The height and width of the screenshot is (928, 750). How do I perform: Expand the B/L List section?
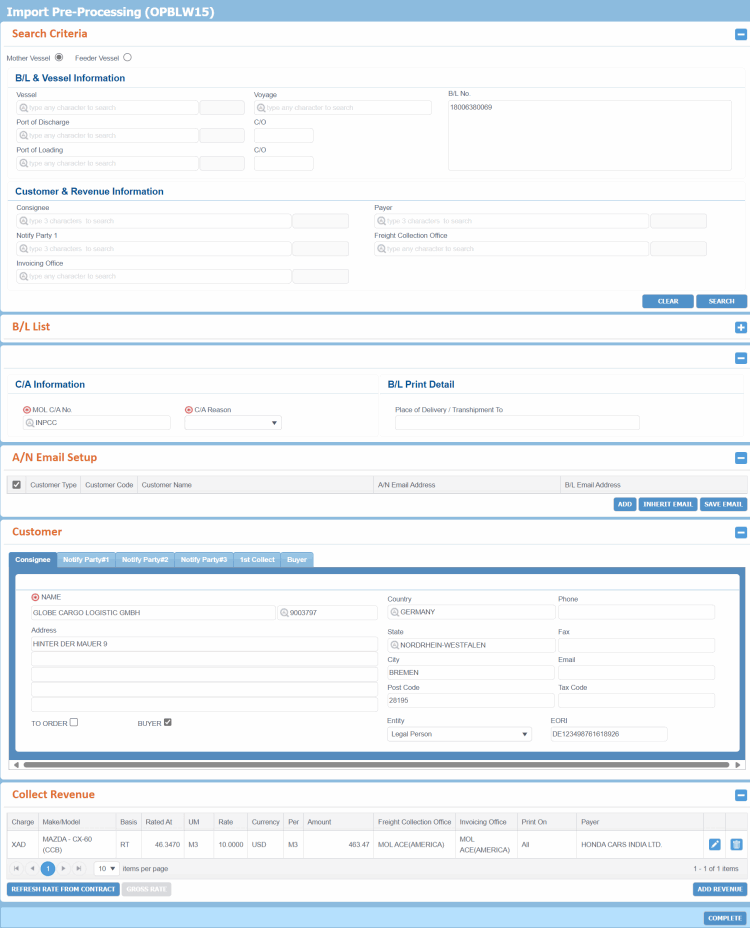click(x=741, y=327)
